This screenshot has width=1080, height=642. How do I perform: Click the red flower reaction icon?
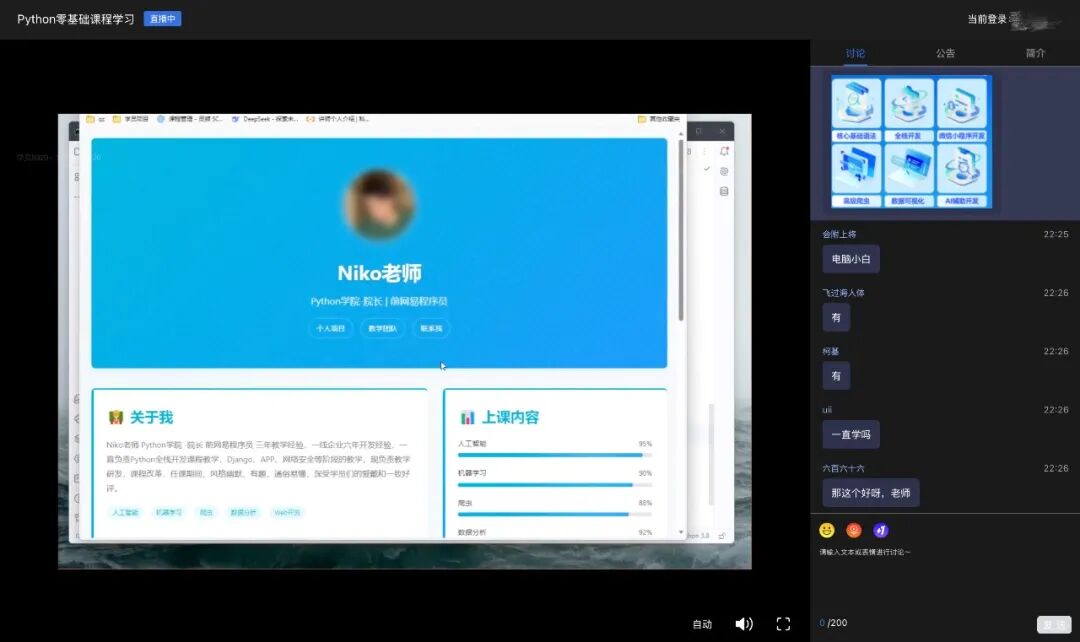(x=854, y=529)
